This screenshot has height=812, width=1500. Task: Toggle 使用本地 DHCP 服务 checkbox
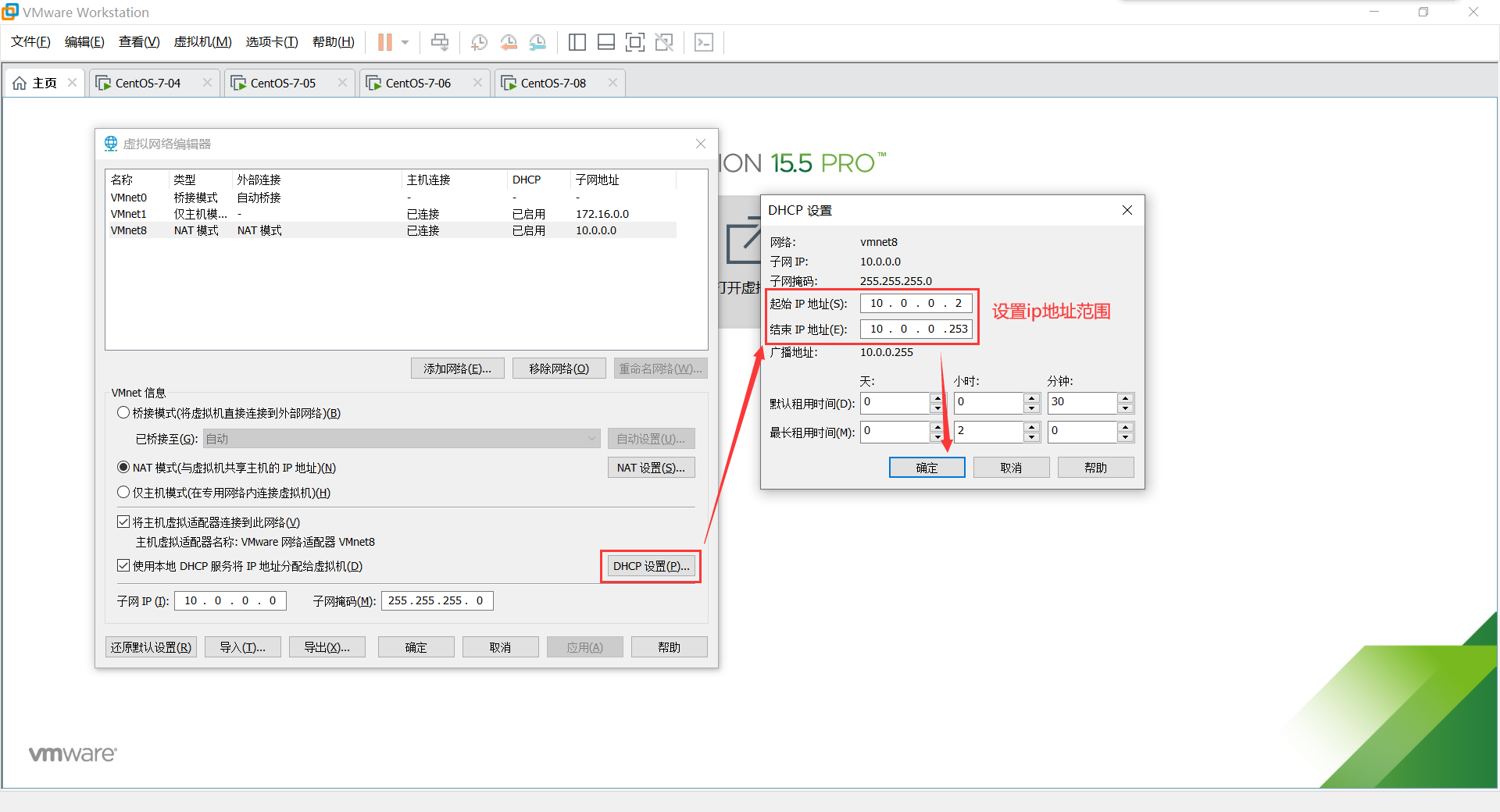[x=123, y=565]
